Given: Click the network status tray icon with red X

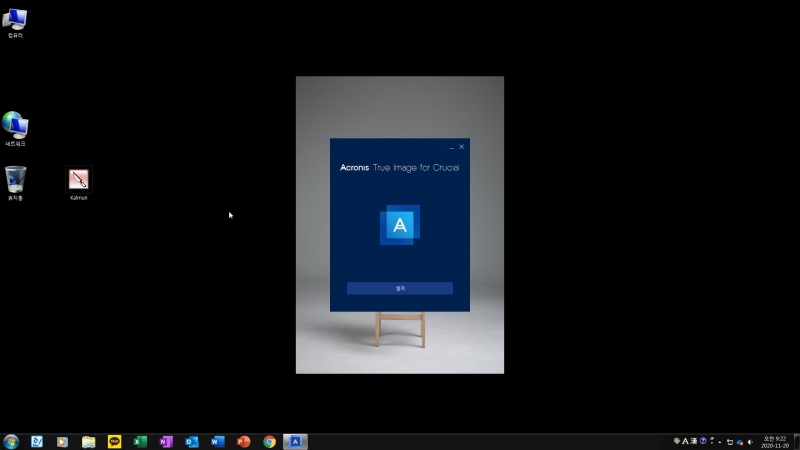Looking at the screenshot, I should (740, 442).
